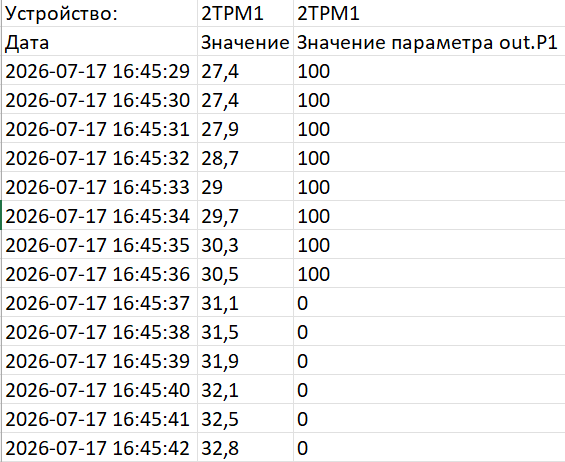Select the Значение параметра out.P1 header cell

[x=429, y=41]
